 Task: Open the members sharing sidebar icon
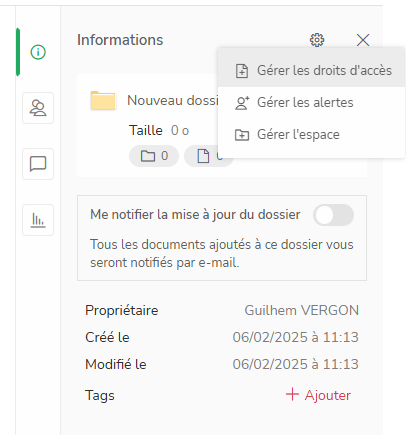[x=38, y=108]
